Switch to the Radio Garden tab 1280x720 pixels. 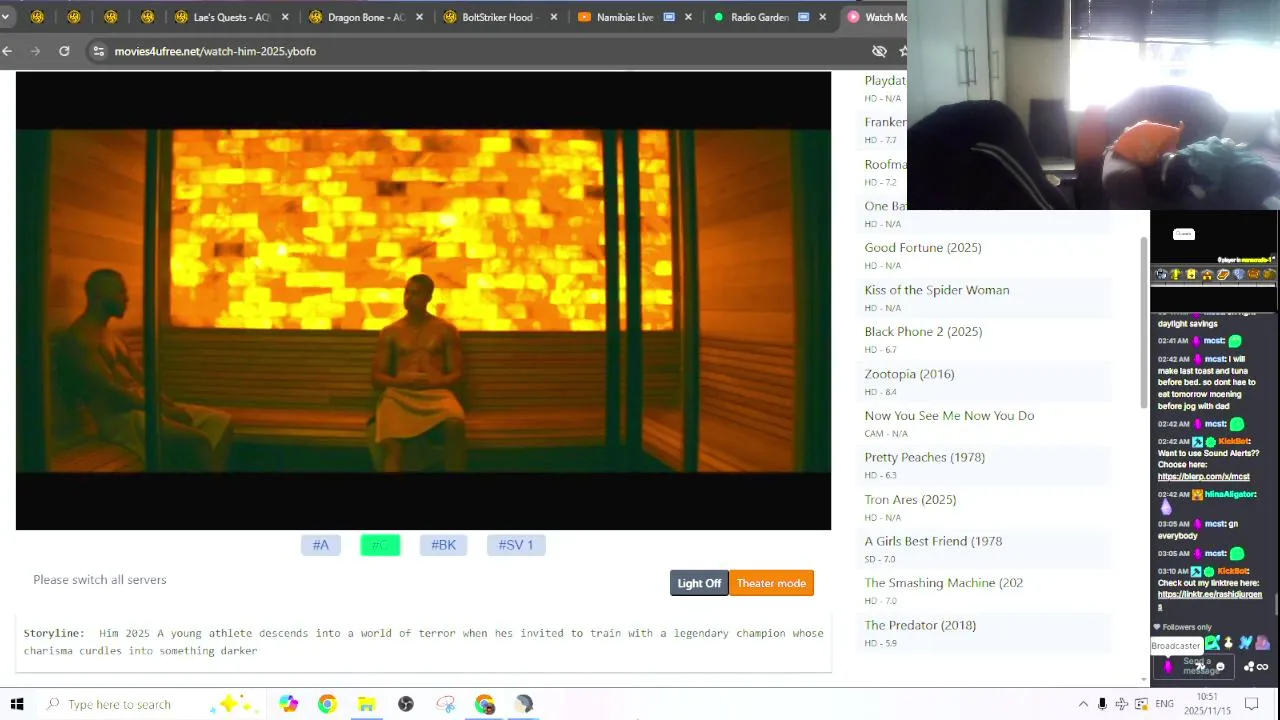pyautogui.click(x=759, y=17)
